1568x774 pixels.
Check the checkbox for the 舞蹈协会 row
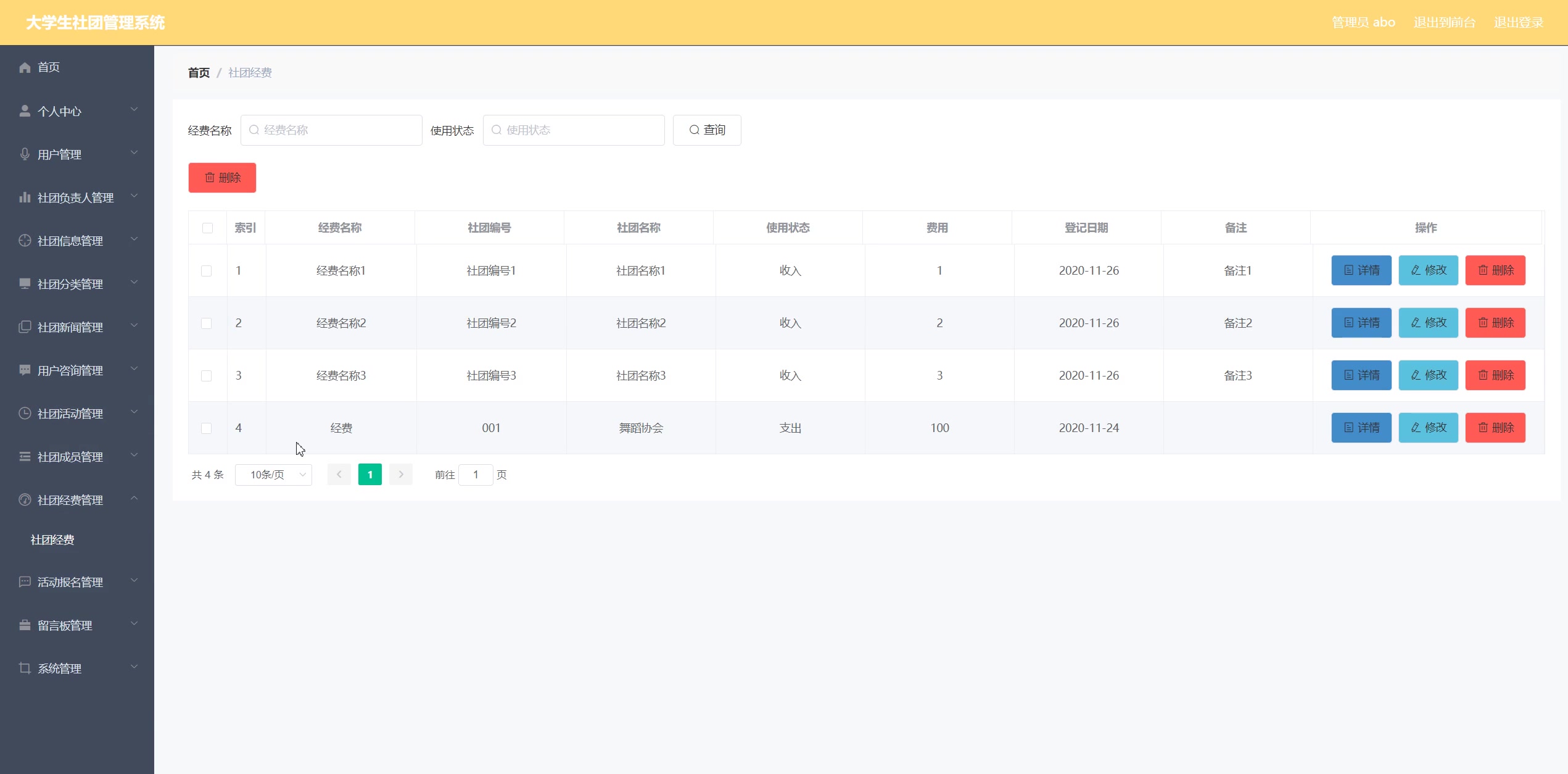tap(207, 428)
